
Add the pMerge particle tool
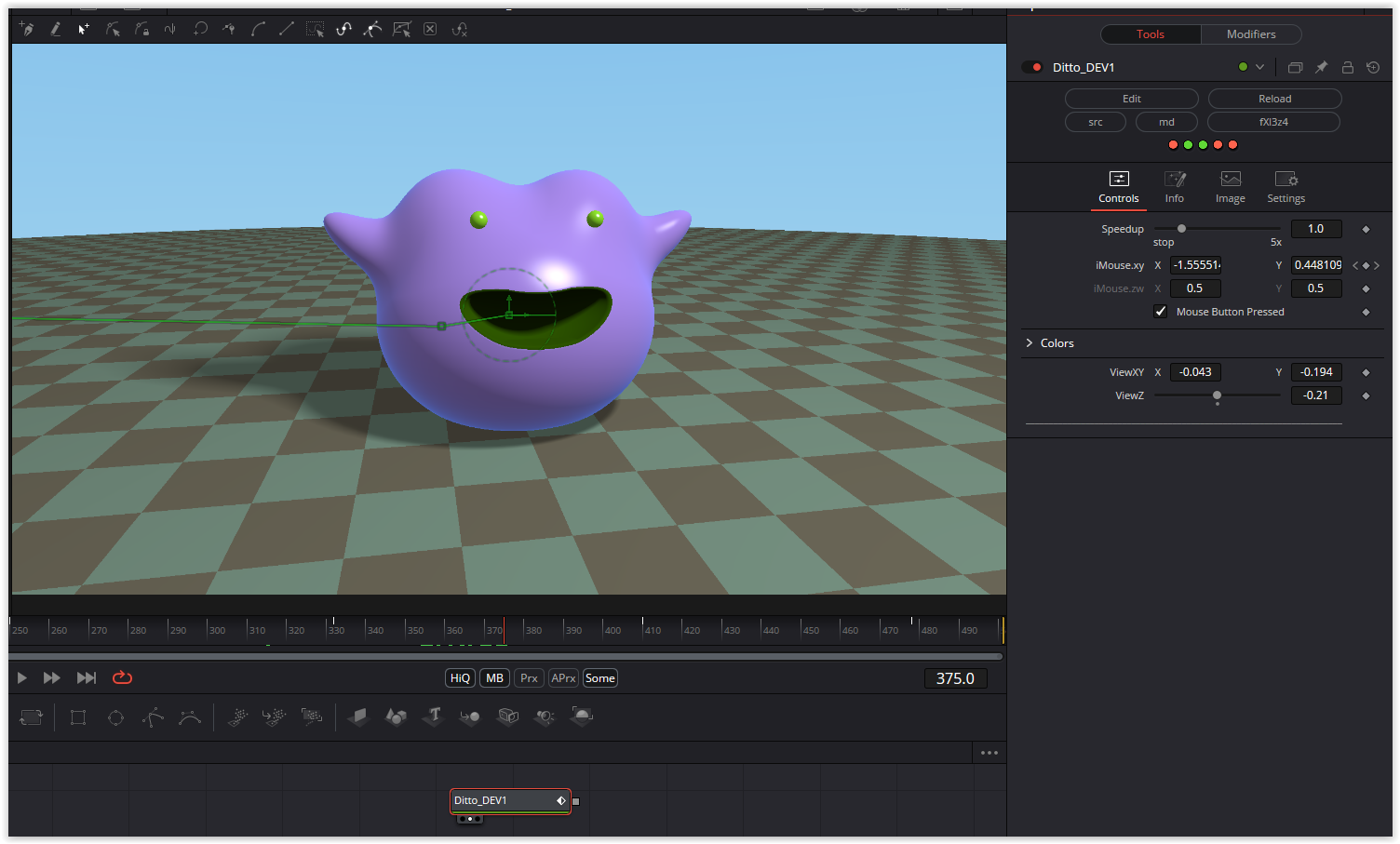click(x=274, y=717)
